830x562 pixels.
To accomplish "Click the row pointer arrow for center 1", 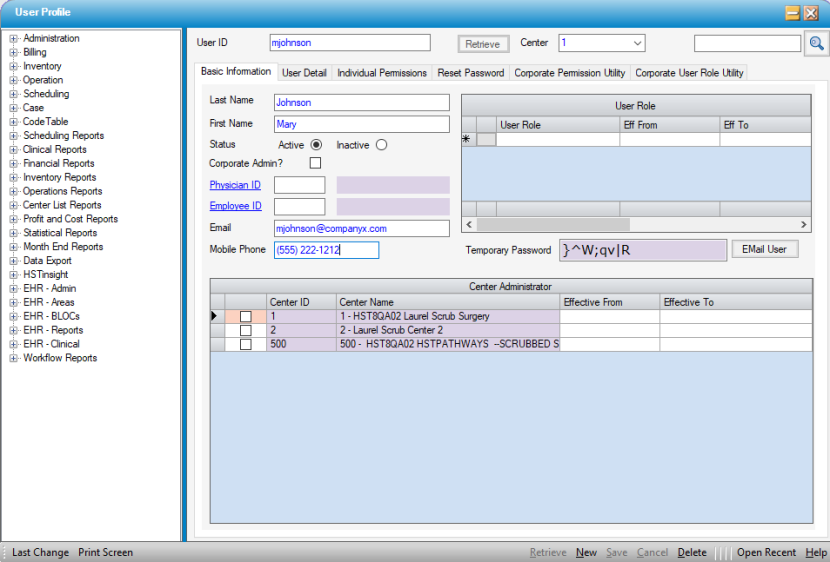I will coord(216,316).
